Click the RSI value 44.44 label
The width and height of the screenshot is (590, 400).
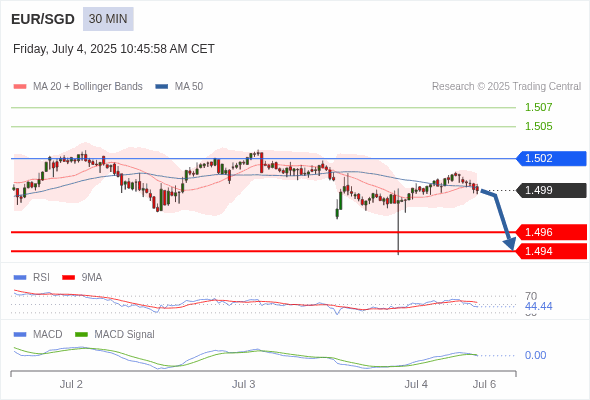538,306
